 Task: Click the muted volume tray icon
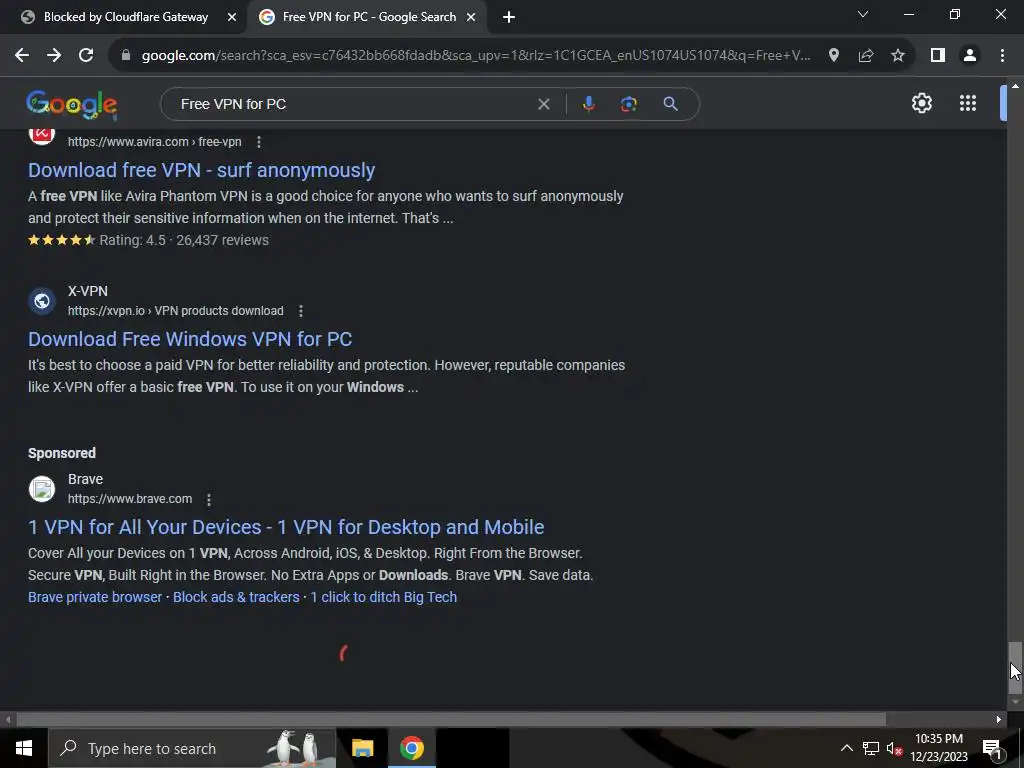pyautogui.click(x=894, y=748)
